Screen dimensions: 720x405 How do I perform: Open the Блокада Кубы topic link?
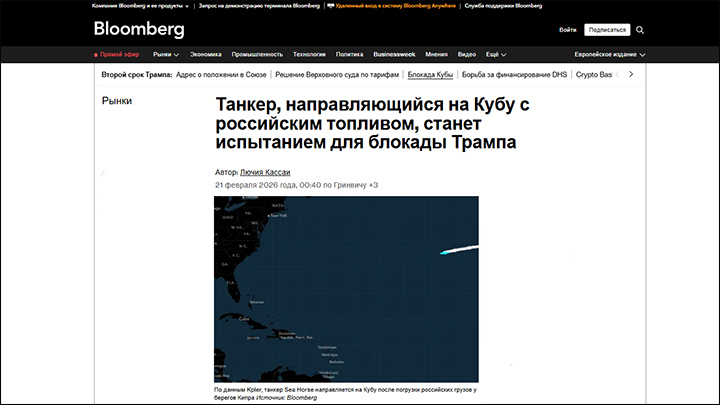[432, 75]
